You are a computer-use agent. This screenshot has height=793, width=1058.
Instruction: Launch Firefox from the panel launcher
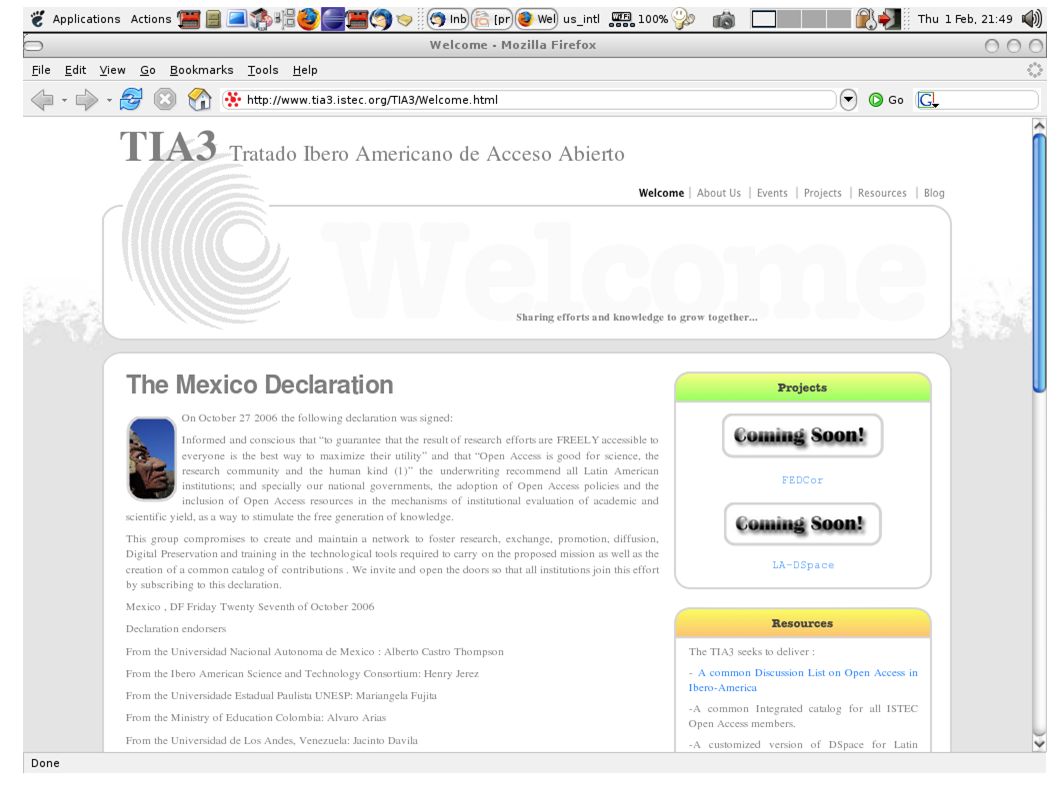pos(308,19)
